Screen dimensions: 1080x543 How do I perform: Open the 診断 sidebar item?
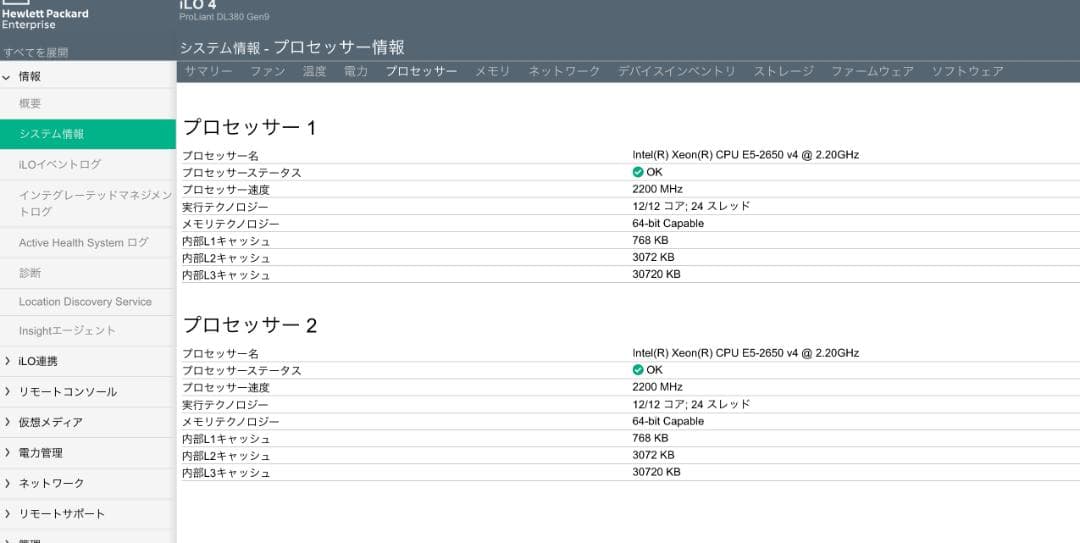87,273
